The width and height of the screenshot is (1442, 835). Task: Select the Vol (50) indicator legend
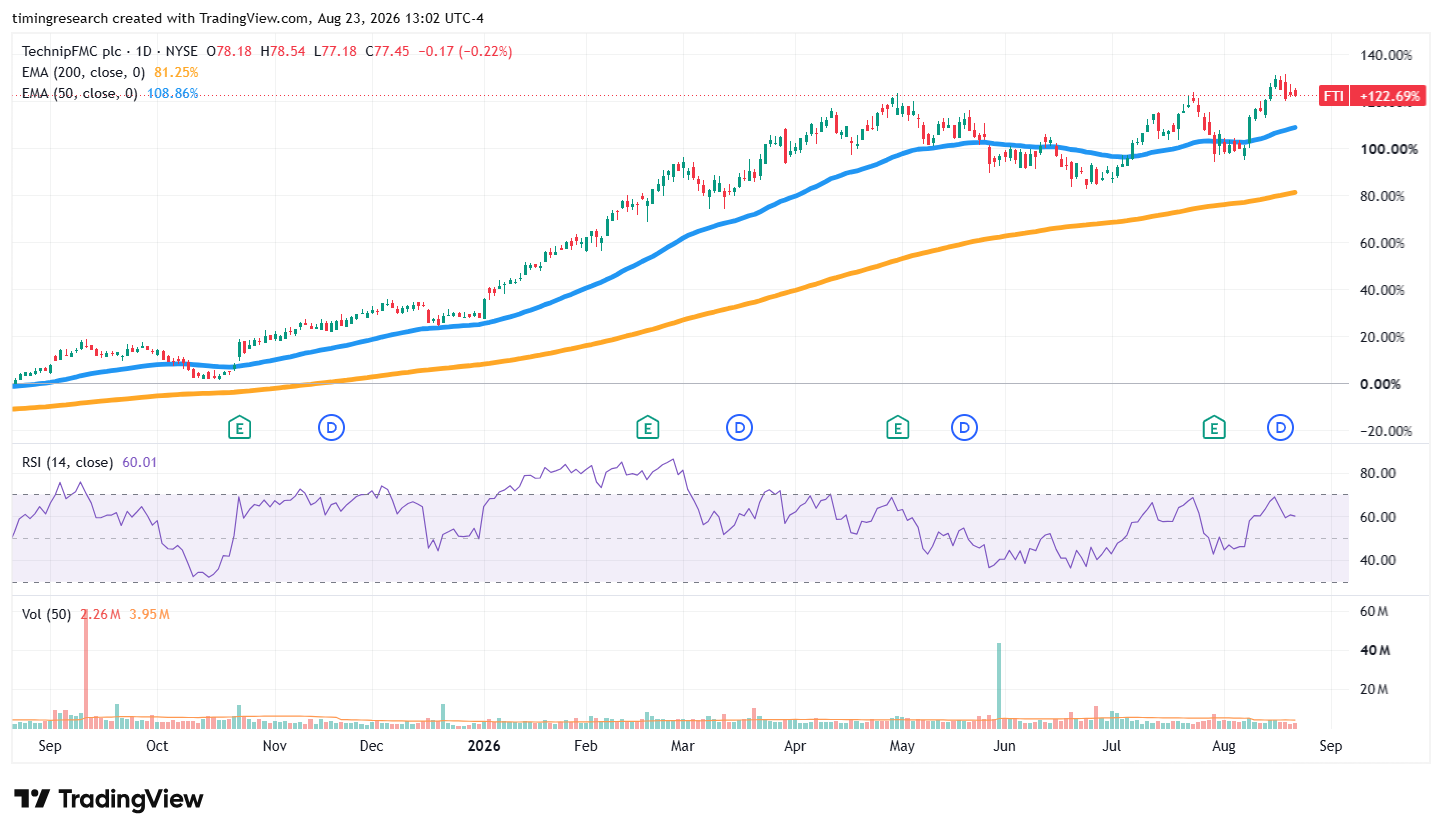pyautogui.click(x=46, y=614)
